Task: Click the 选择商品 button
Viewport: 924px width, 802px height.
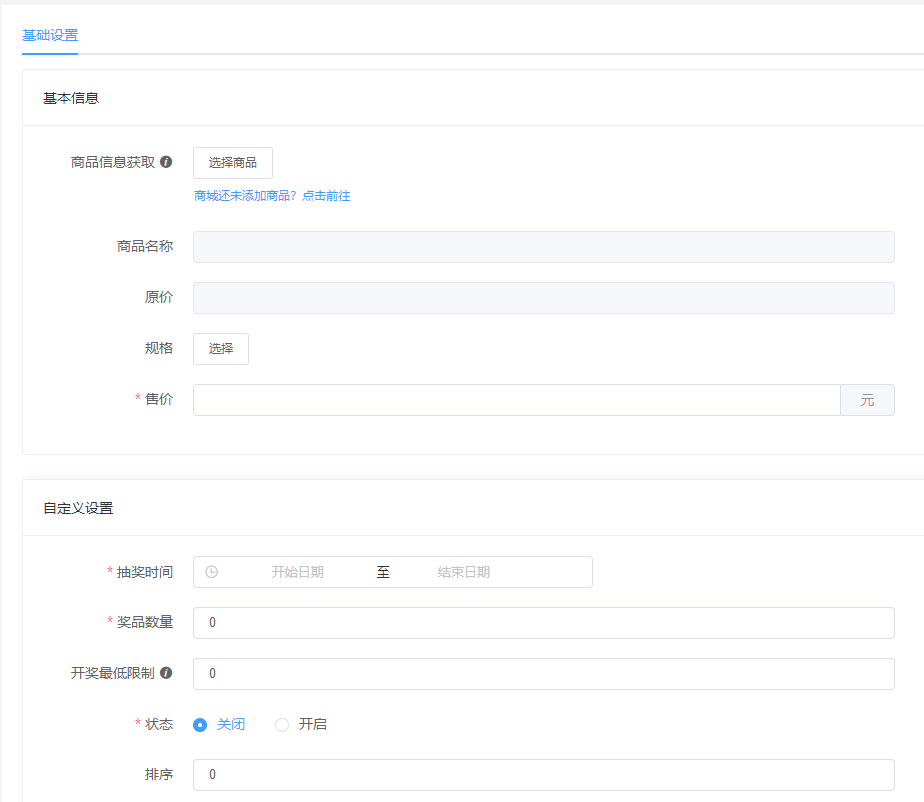Action: [232, 163]
